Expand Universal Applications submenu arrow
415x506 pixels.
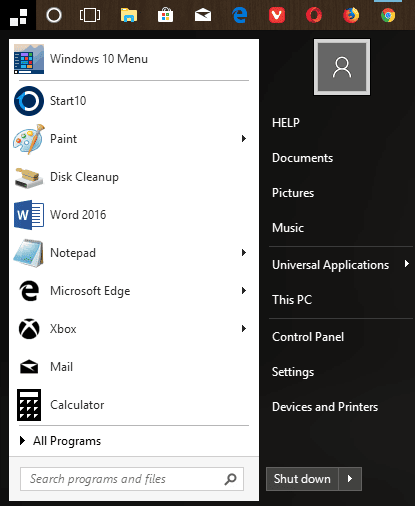(x=406, y=264)
